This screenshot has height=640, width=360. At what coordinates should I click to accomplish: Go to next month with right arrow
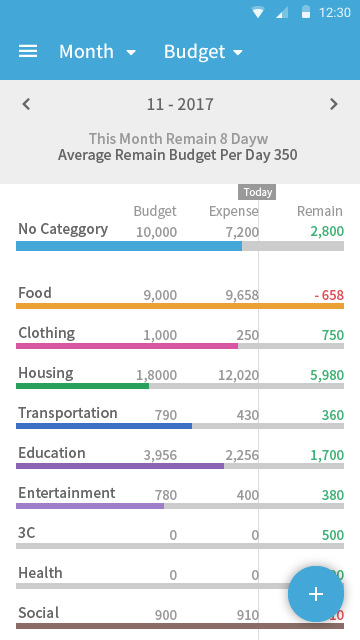tap(333, 104)
